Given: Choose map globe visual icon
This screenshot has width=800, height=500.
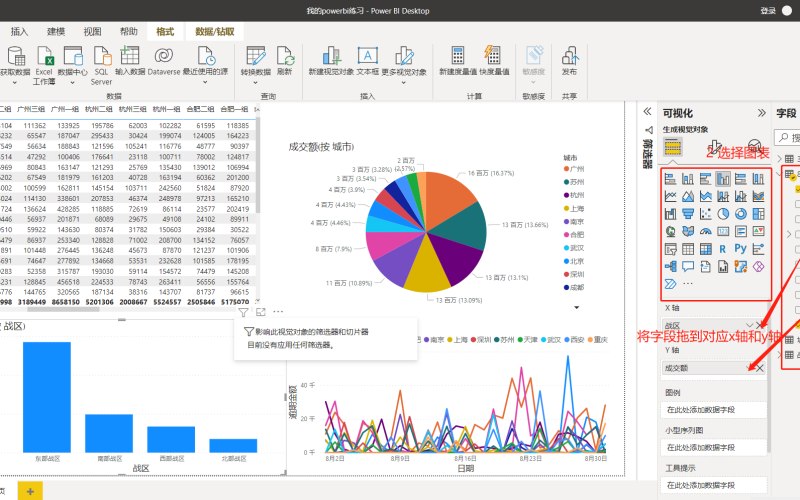Looking at the screenshot, I should [x=670, y=231].
